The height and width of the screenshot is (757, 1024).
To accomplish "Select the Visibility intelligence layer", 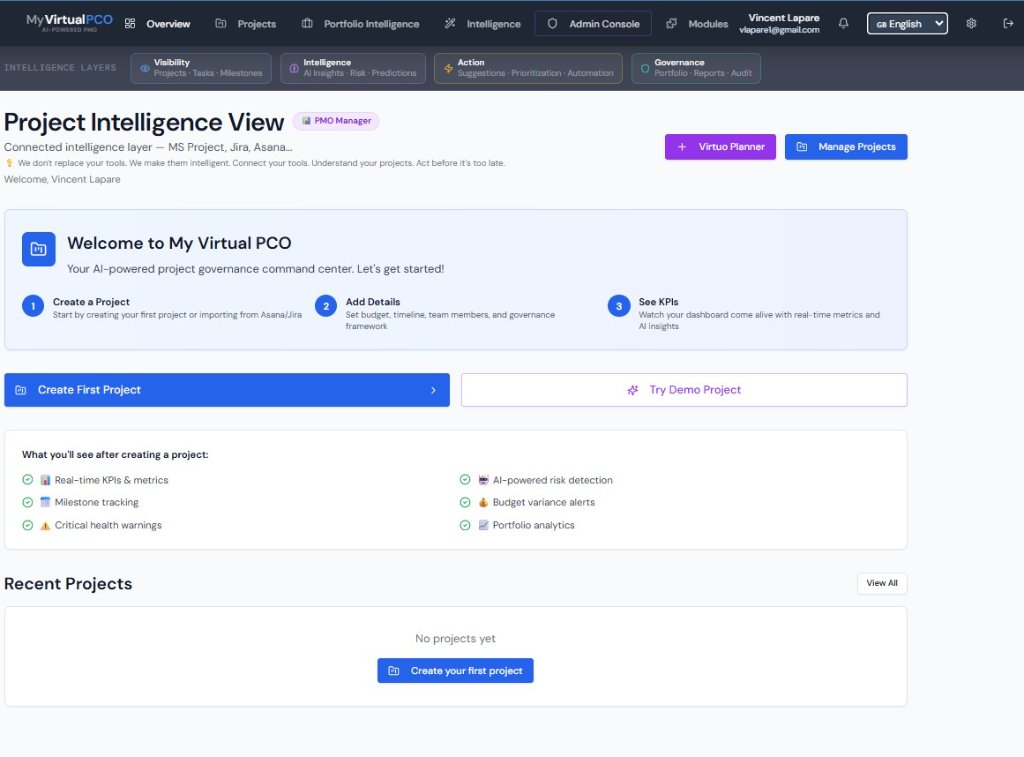I will tap(201, 68).
